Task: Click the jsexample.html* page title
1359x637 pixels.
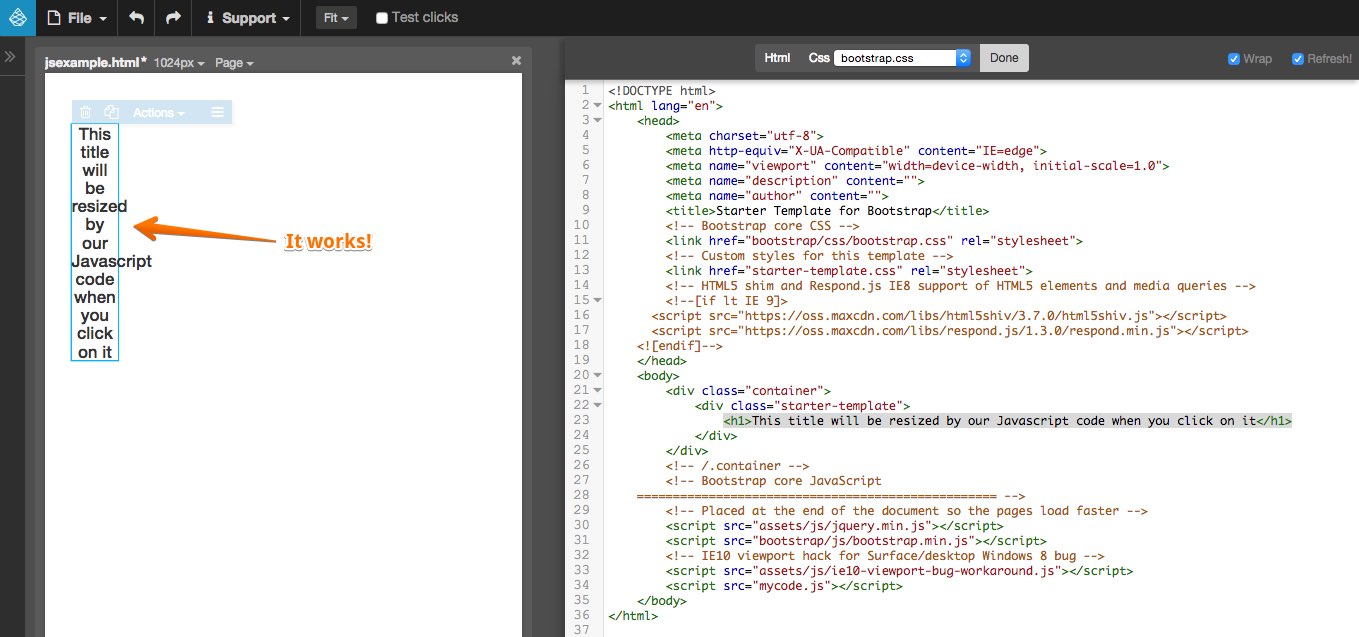Action: [96, 62]
